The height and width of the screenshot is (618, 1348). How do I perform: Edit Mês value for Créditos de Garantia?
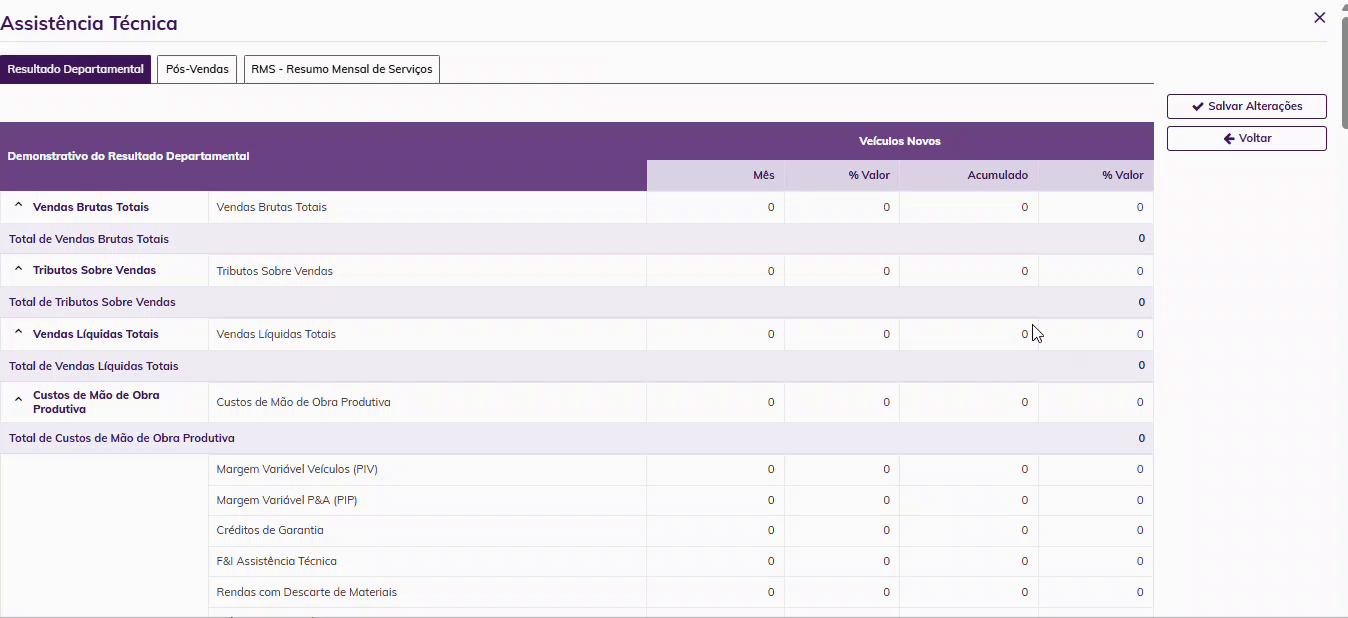click(x=715, y=530)
